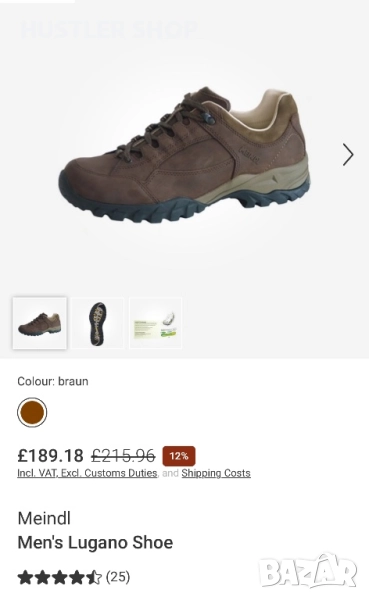Open the 25 reviews count

(118, 577)
